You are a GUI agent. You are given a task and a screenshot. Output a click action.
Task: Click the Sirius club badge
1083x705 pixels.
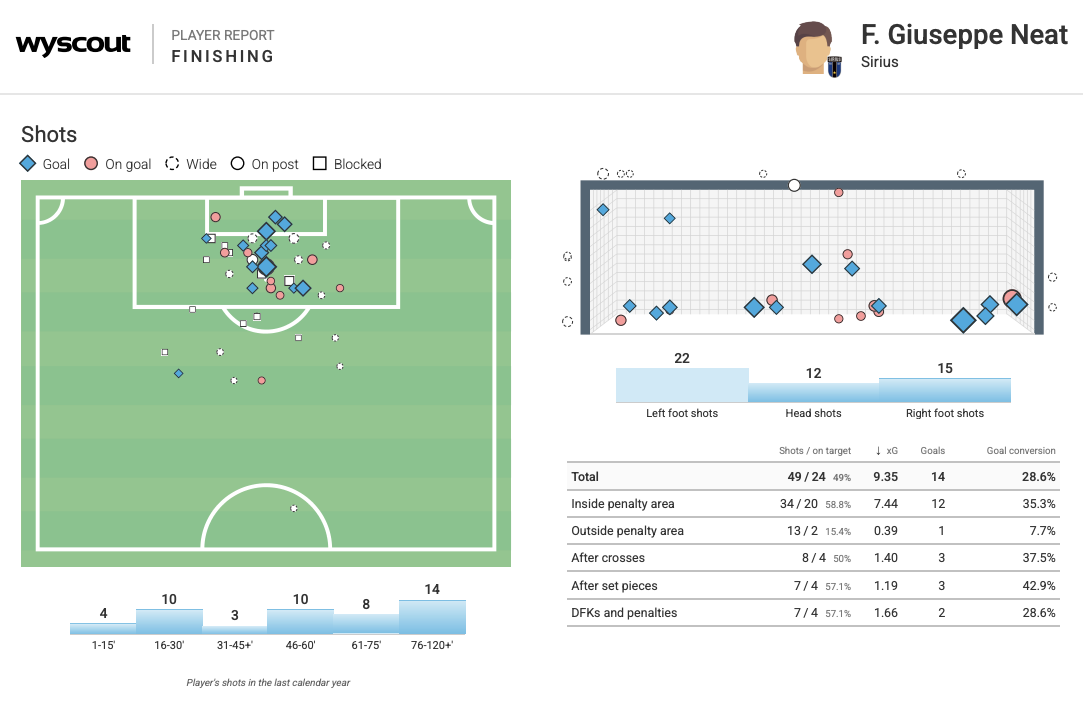(834, 66)
